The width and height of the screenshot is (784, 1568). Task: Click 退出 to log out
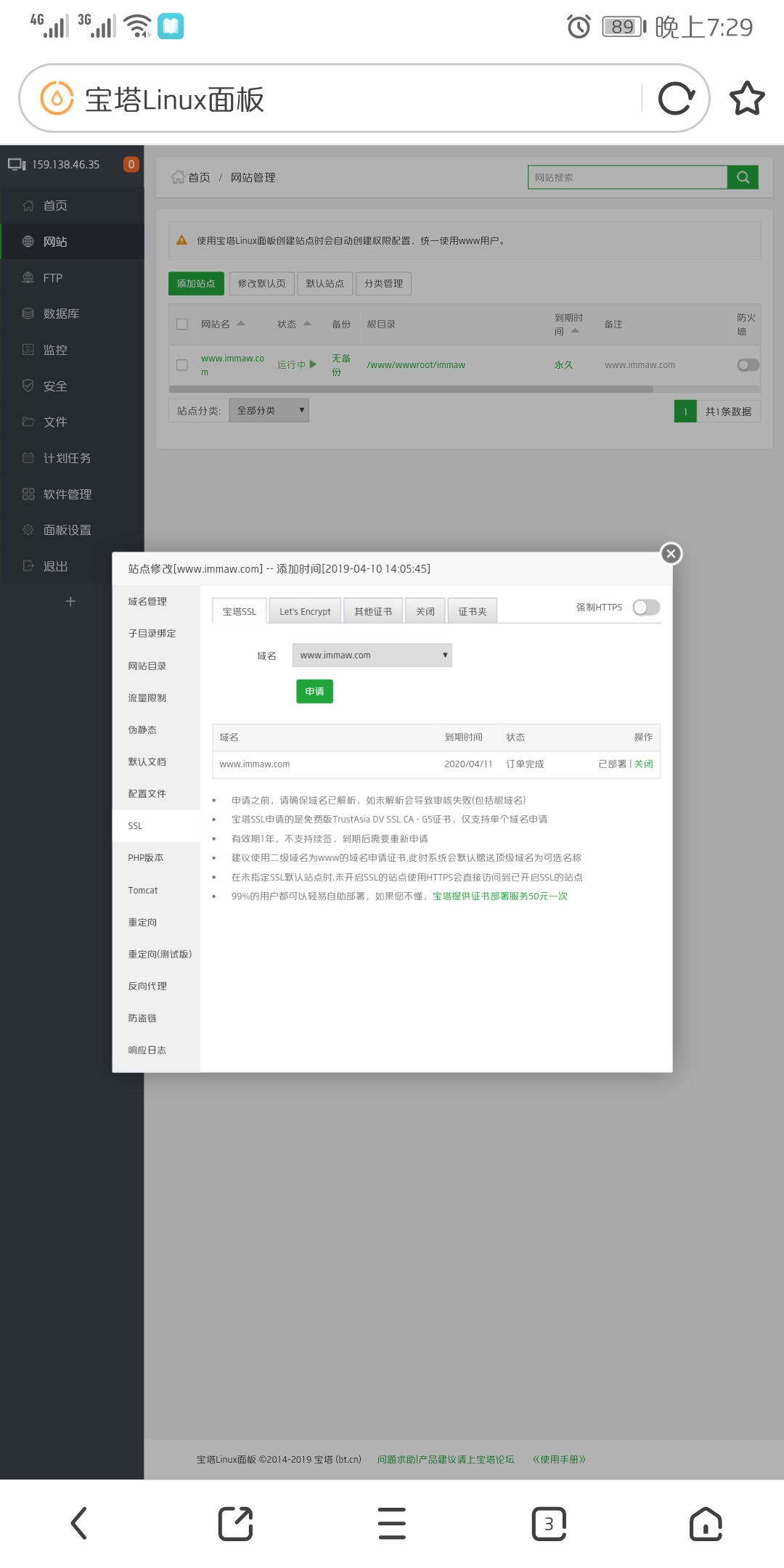click(x=72, y=566)
